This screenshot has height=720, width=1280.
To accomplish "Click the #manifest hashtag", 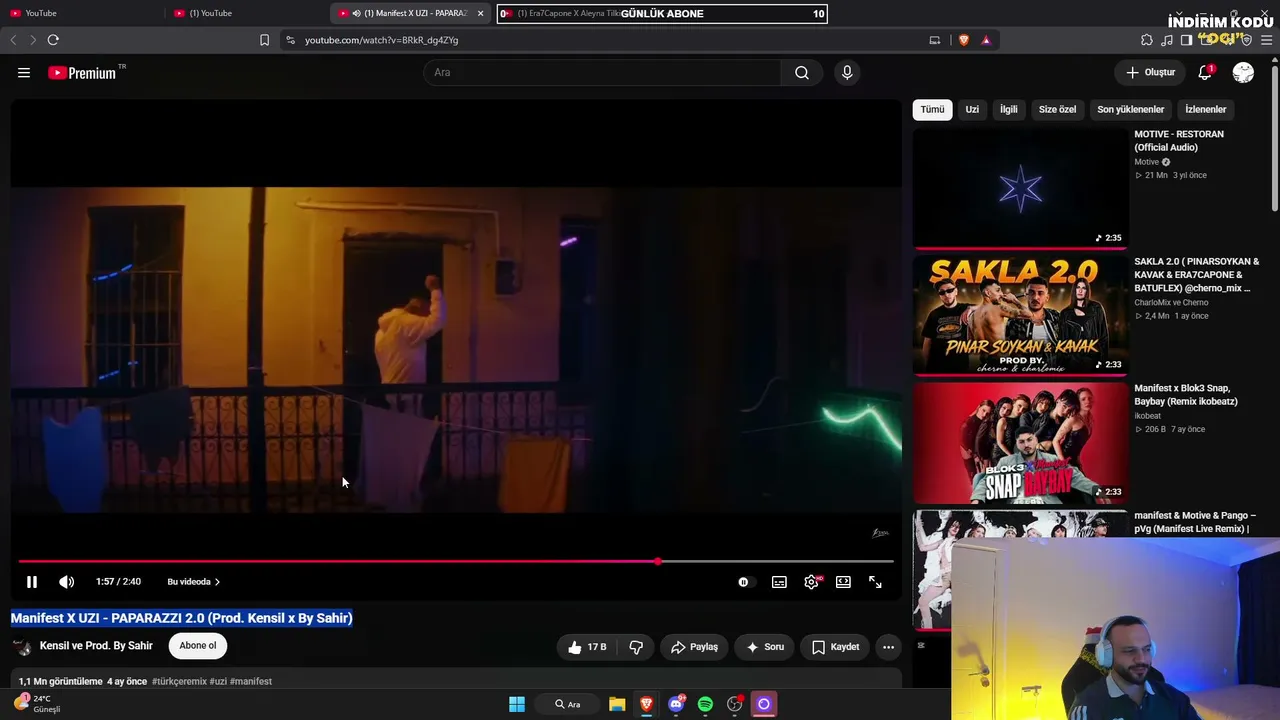I will tap(251, 681).
